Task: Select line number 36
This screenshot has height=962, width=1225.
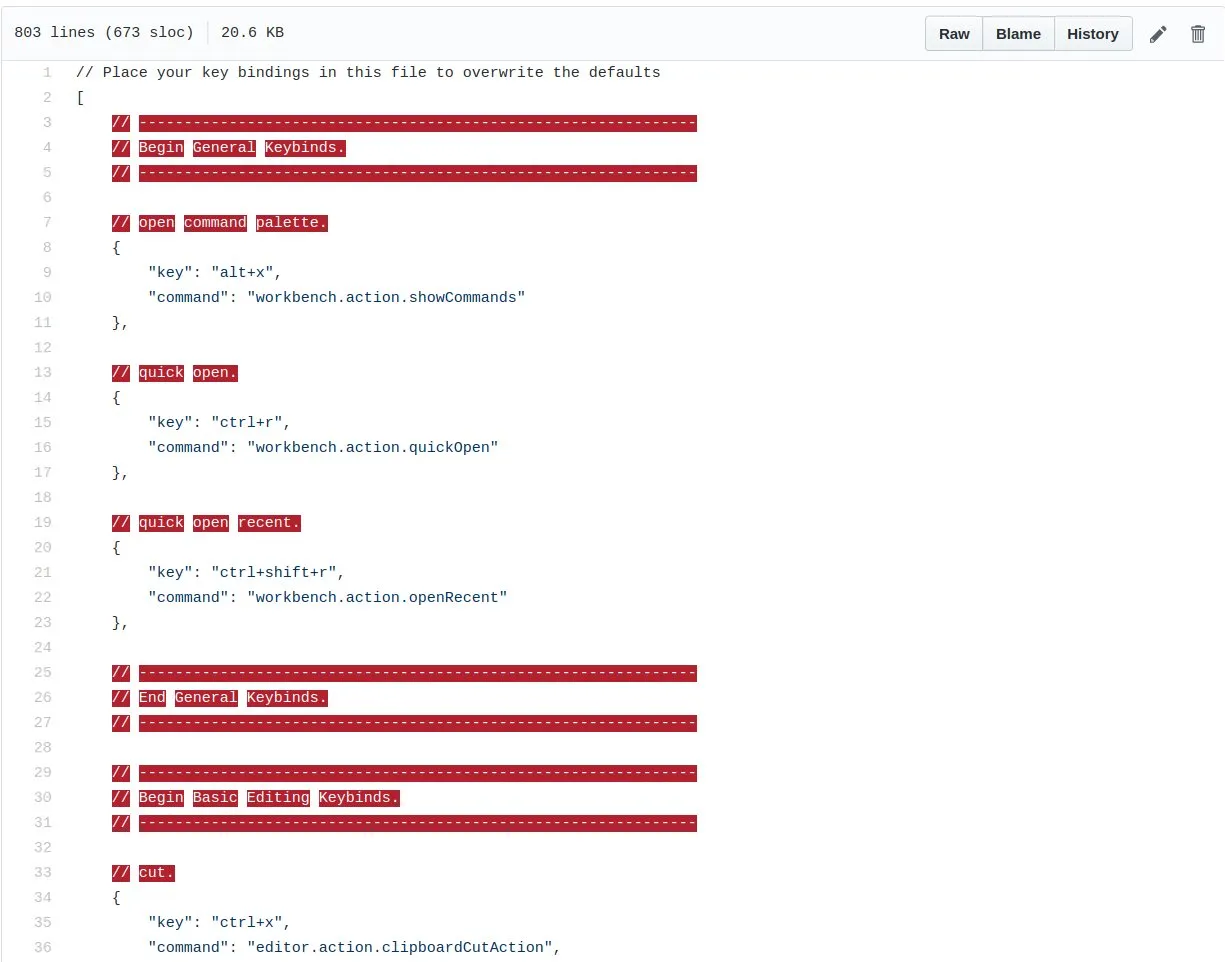Action: click(43, 947)
